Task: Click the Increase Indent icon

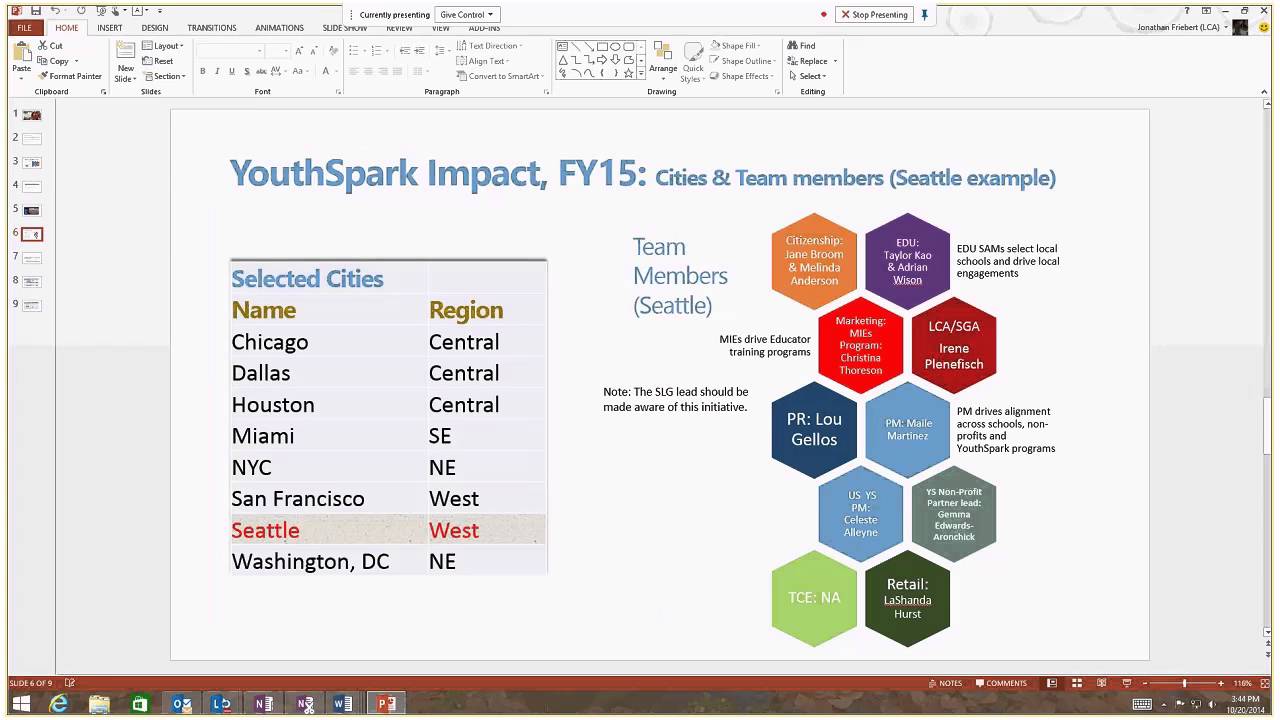Action: [x=420, y=51]
